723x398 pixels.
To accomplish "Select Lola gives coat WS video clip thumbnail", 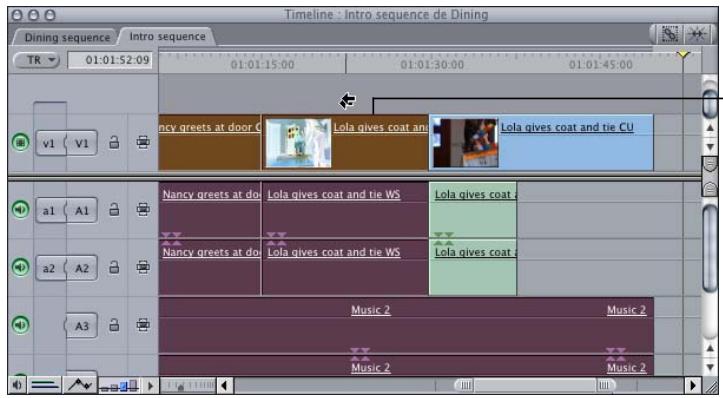I will (298, 143).
